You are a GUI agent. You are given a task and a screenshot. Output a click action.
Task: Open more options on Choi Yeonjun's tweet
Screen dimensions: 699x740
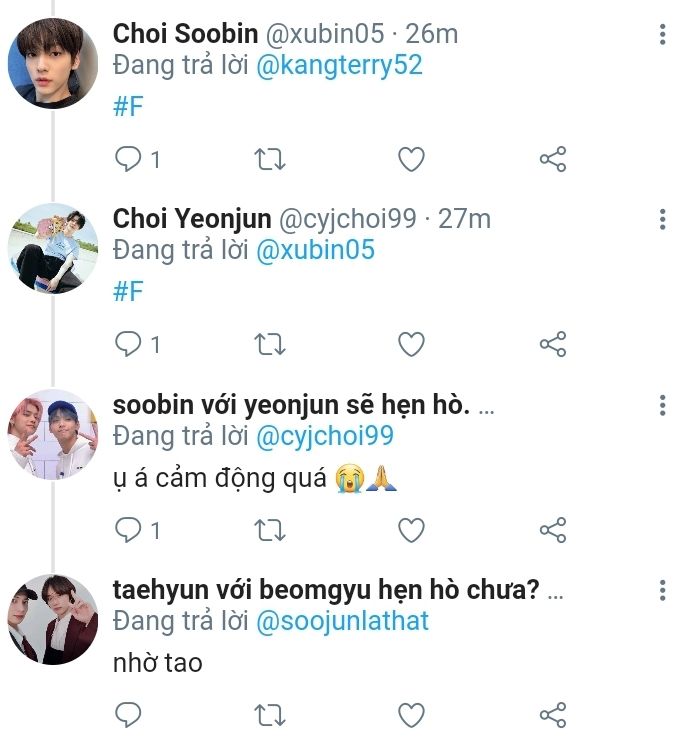coord(663,220)
